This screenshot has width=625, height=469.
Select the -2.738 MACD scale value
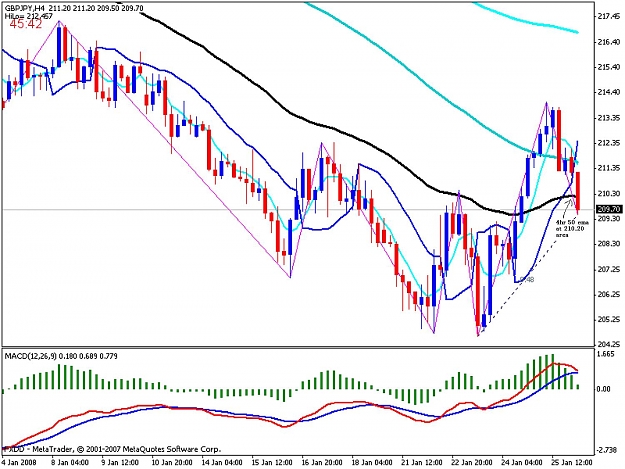click(608, 450)
